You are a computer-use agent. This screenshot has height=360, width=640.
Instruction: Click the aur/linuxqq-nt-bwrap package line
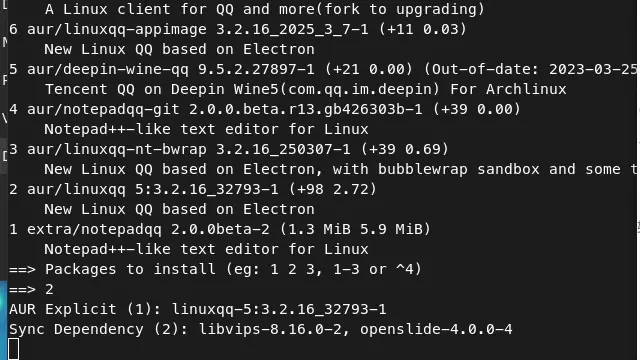point(229,149)
